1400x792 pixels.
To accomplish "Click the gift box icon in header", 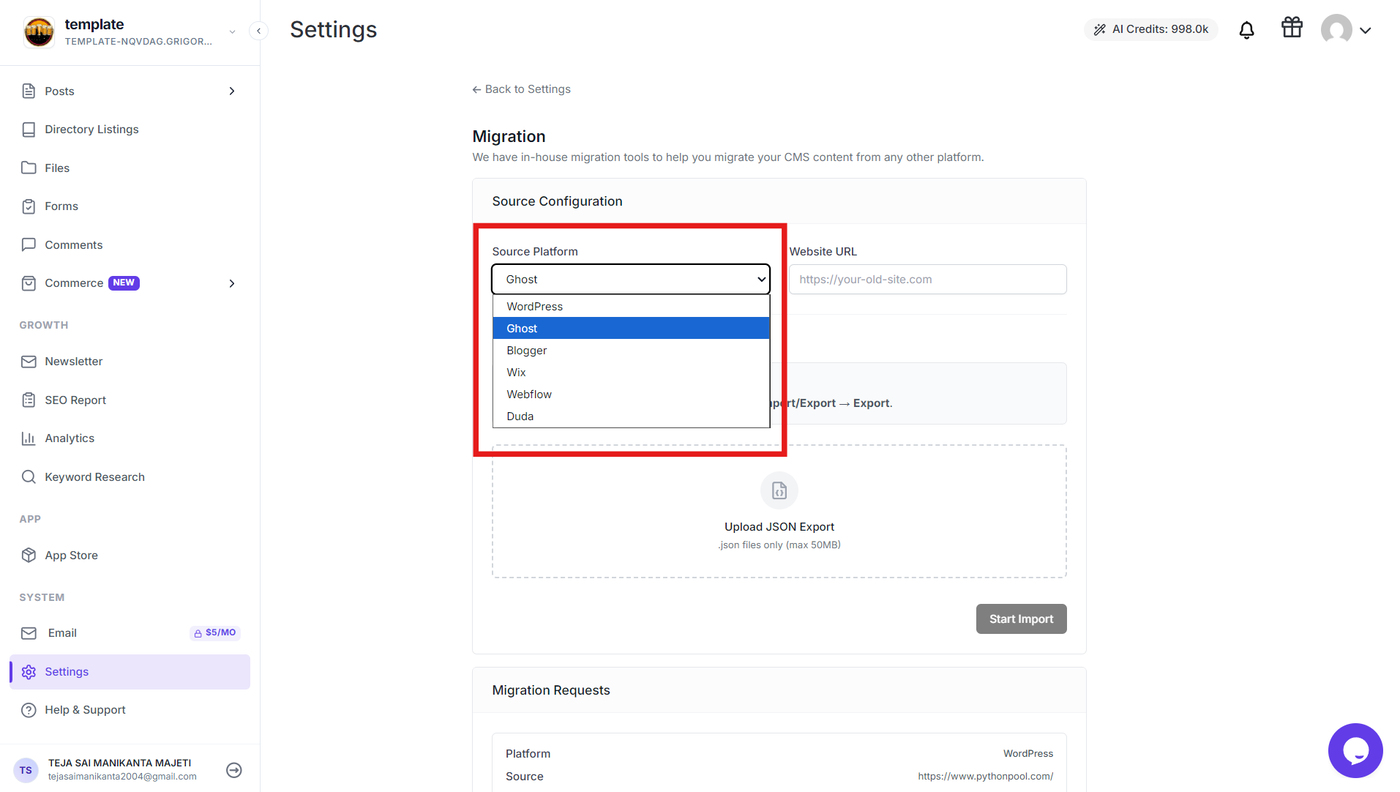I will (x=1292, y=28).
